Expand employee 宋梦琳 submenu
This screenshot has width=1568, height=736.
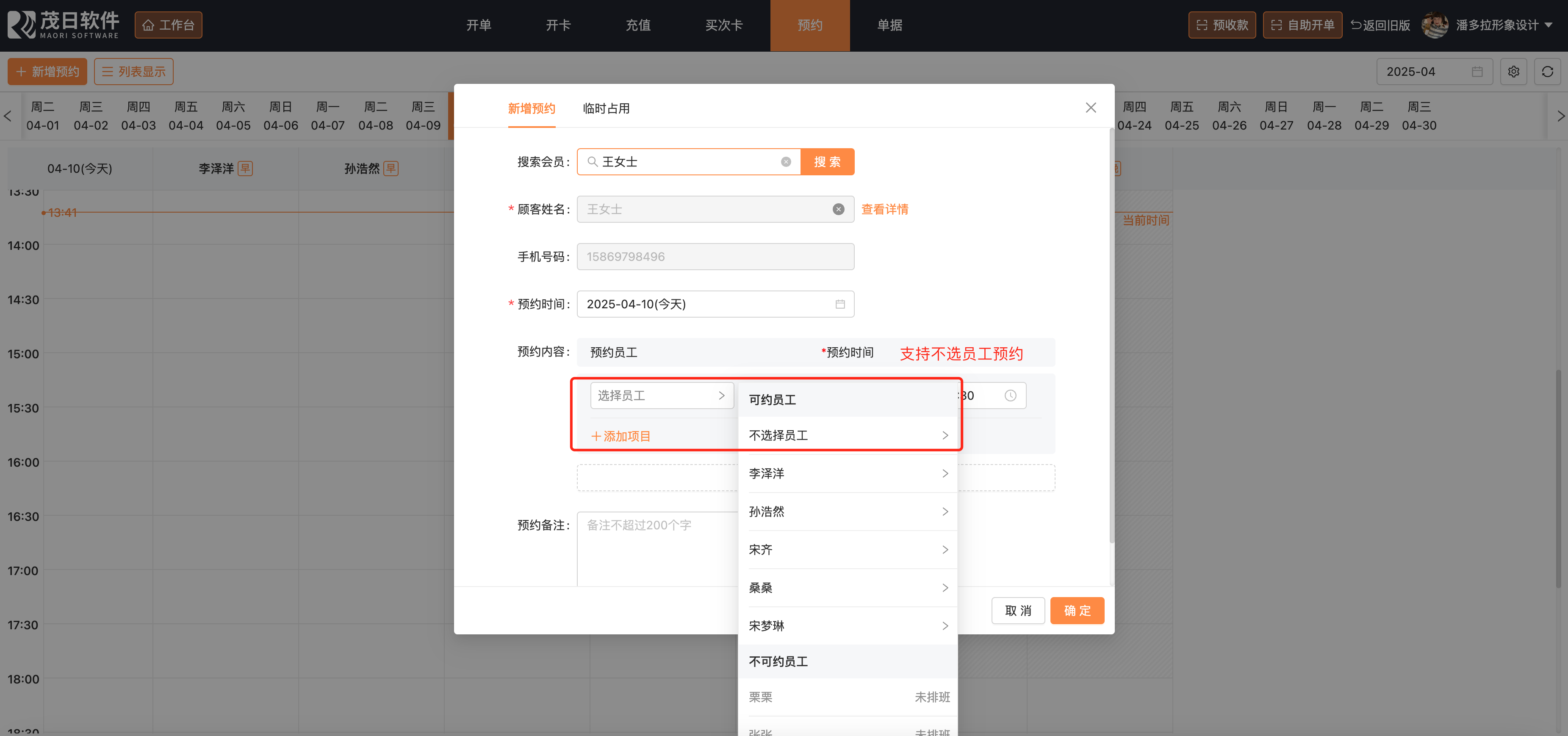(847, 626)
